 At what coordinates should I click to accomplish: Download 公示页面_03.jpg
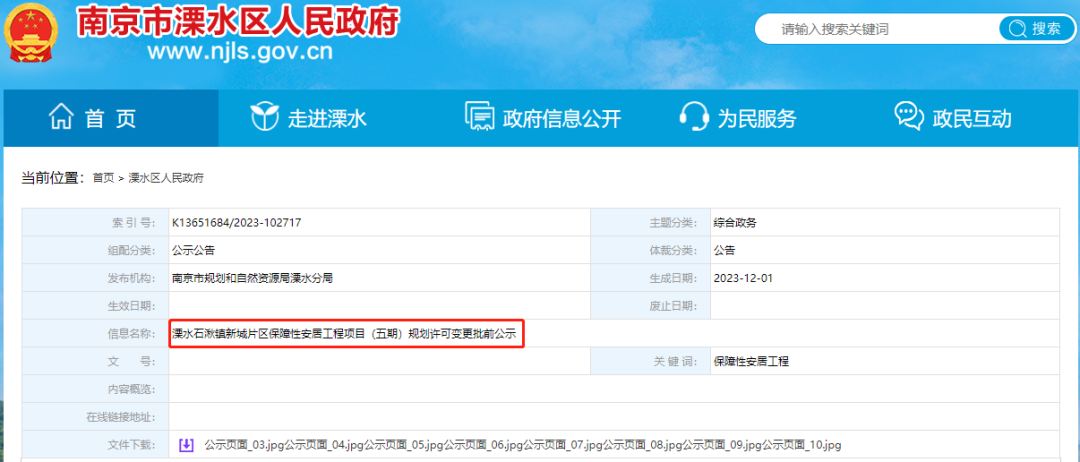pos(245,445)
